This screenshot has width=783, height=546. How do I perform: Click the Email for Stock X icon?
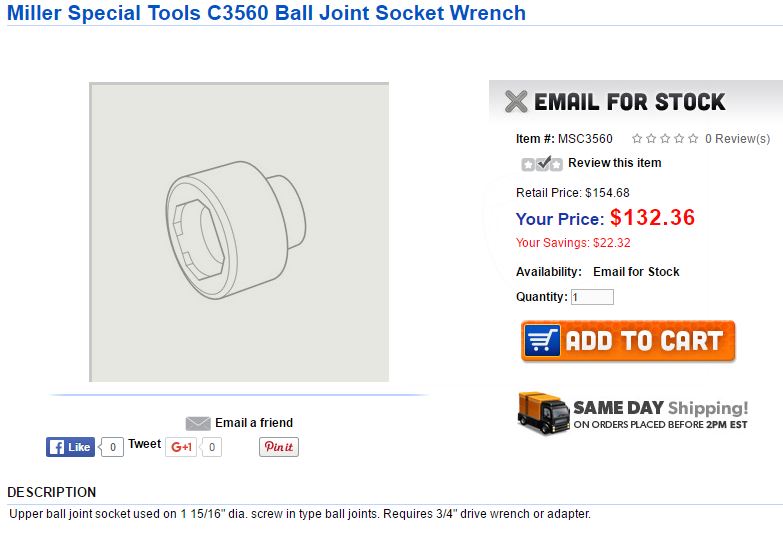tap(516, 101)
